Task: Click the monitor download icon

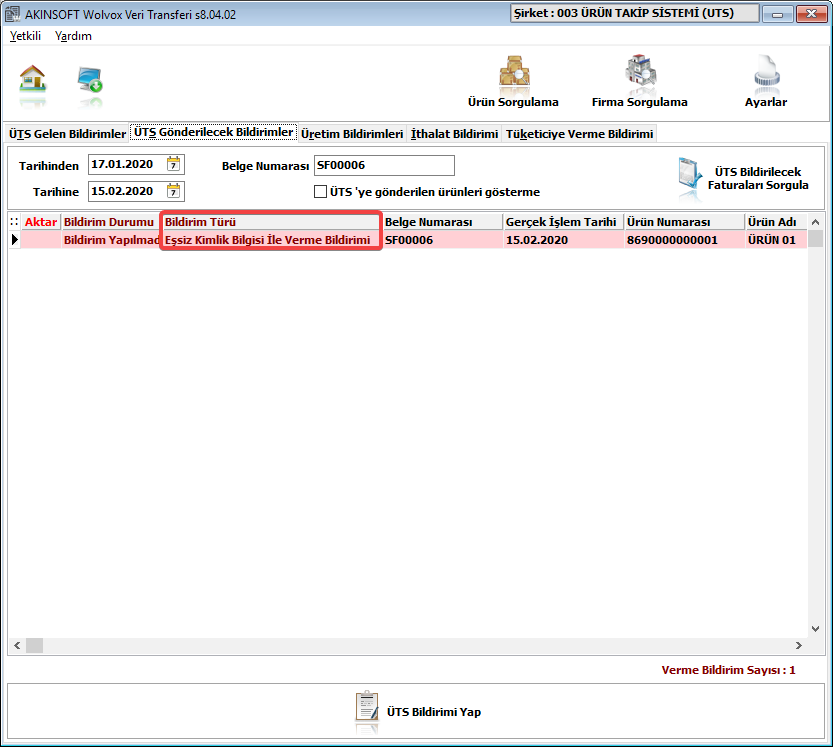Action: click(x=90, y=79)
